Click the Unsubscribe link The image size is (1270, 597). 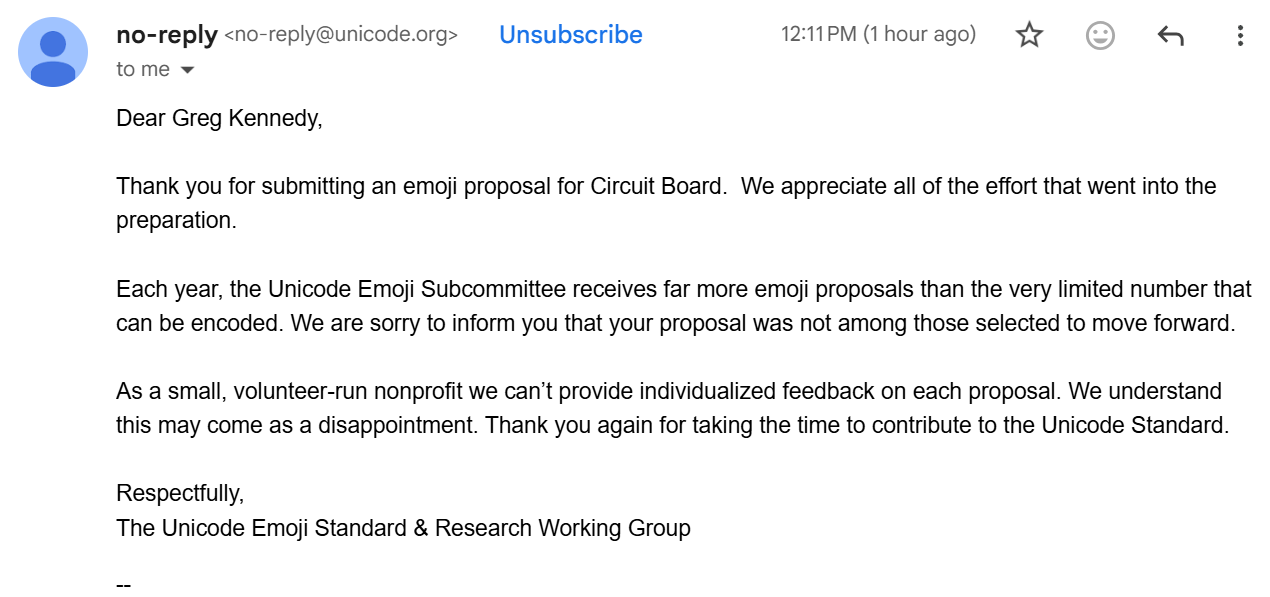pos(570,35)
